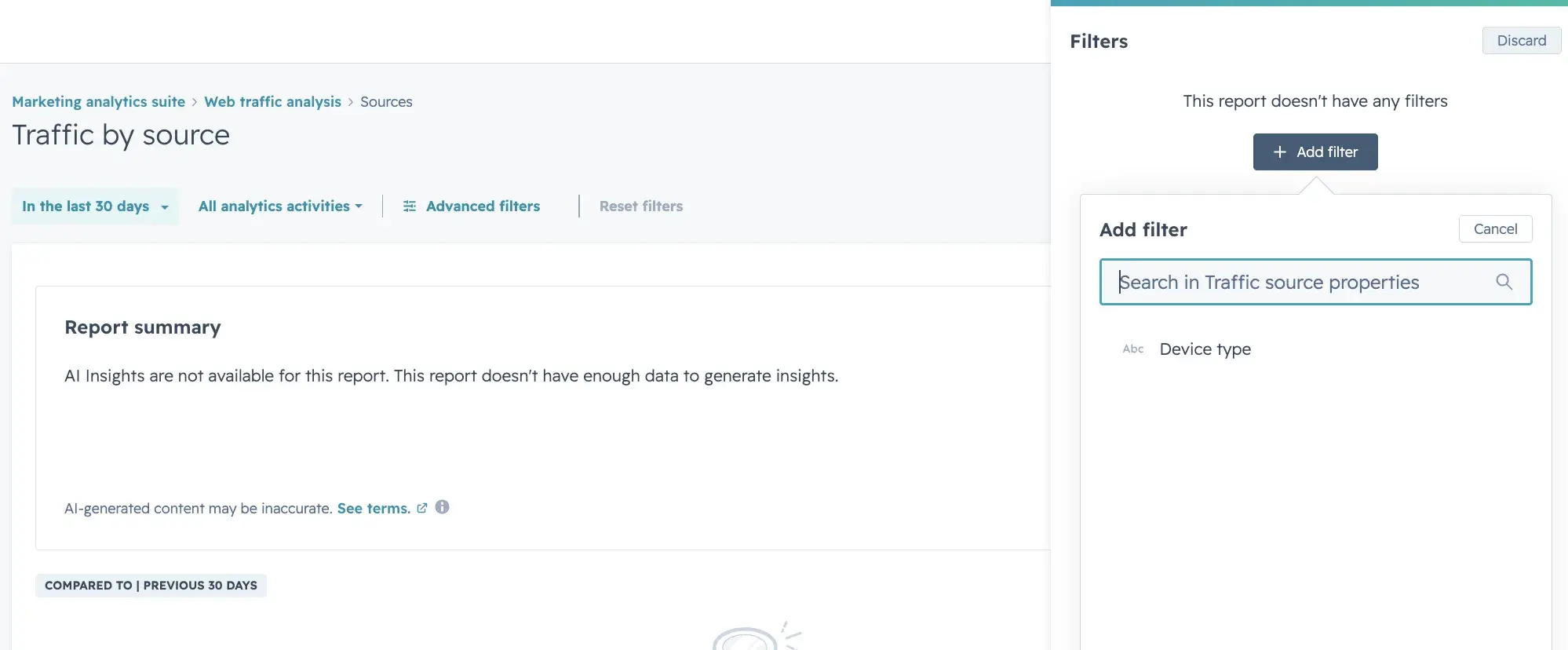Click the breadcrumb chevron after Marketing analytics suite
Screen dimensions: 1568x650
coord(195,102)
